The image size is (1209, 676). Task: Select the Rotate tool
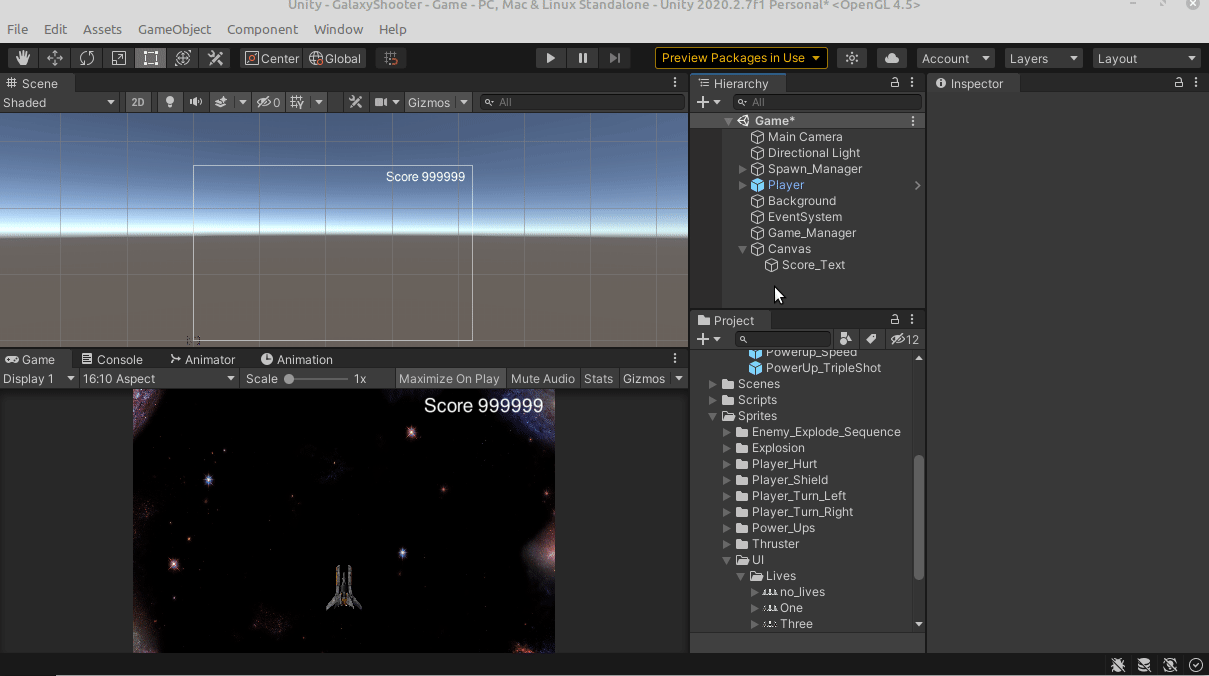(87, 58)
